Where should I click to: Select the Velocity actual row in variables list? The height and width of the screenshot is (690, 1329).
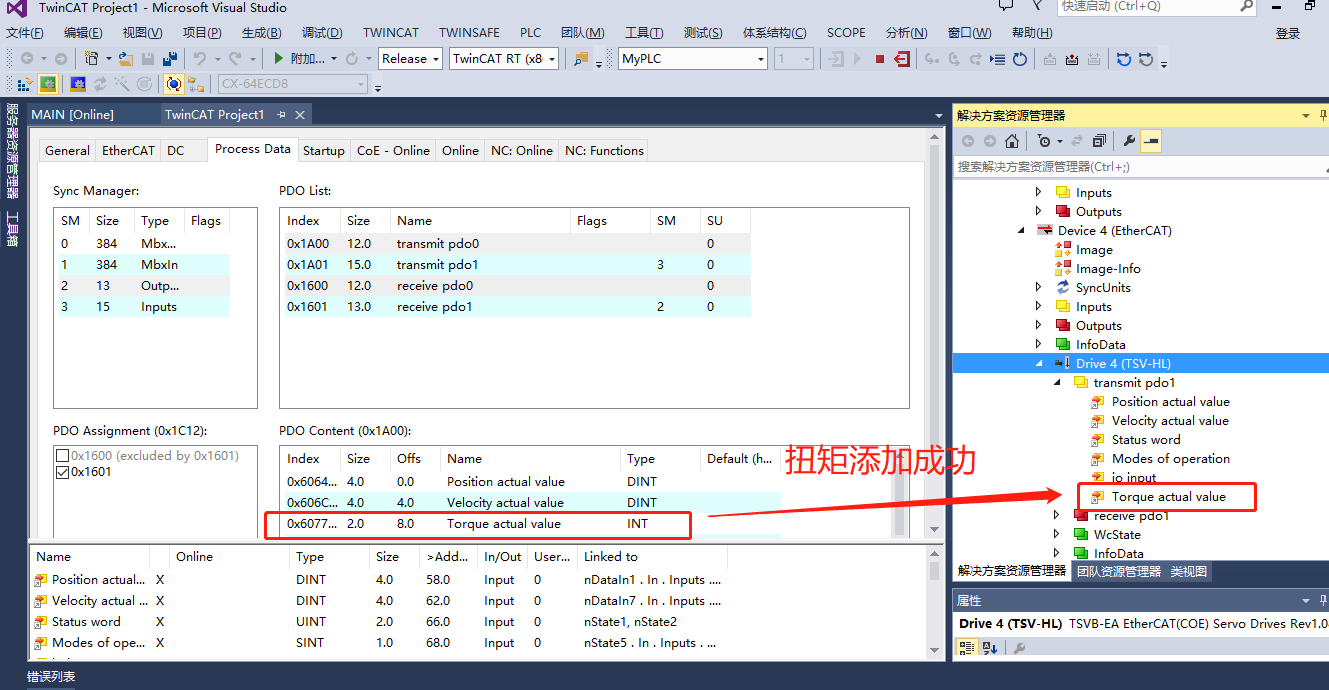coord(380,601)
